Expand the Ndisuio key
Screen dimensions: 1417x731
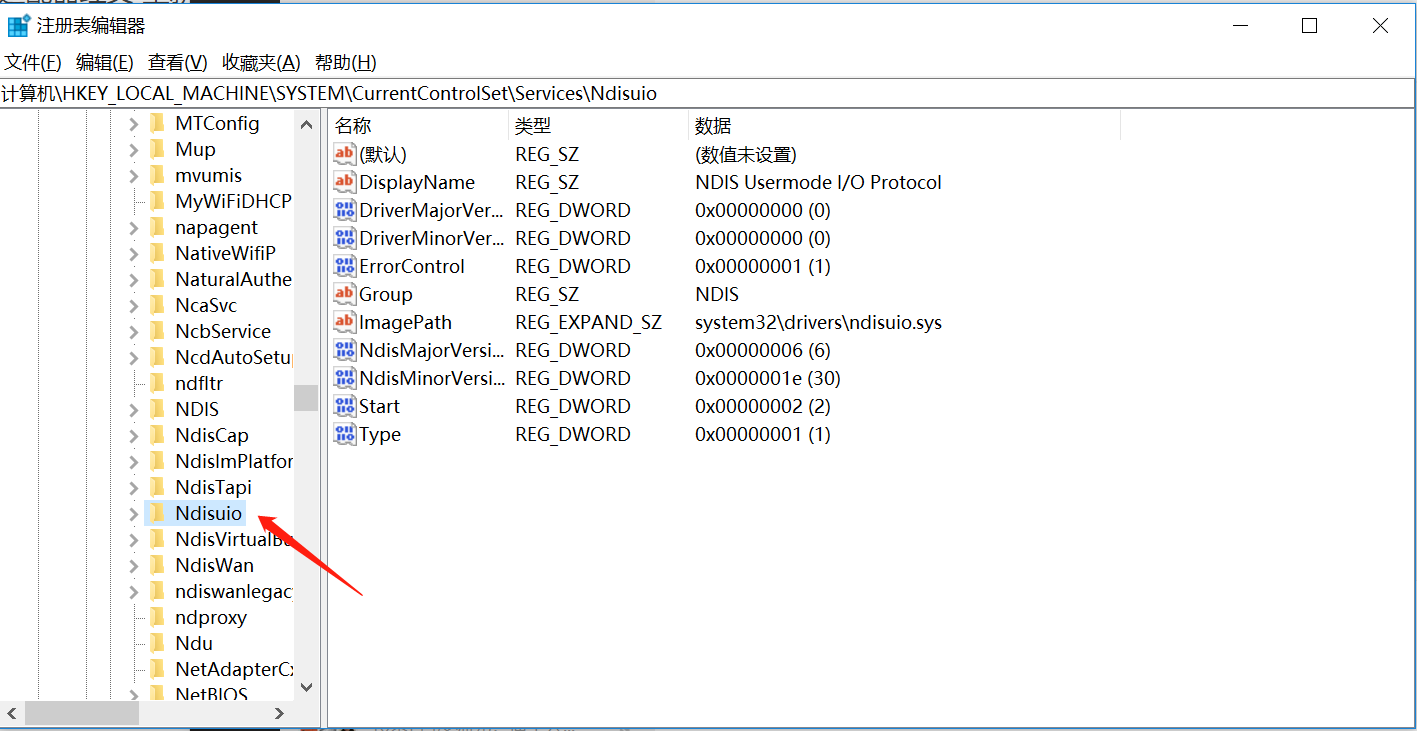(133, 514)
